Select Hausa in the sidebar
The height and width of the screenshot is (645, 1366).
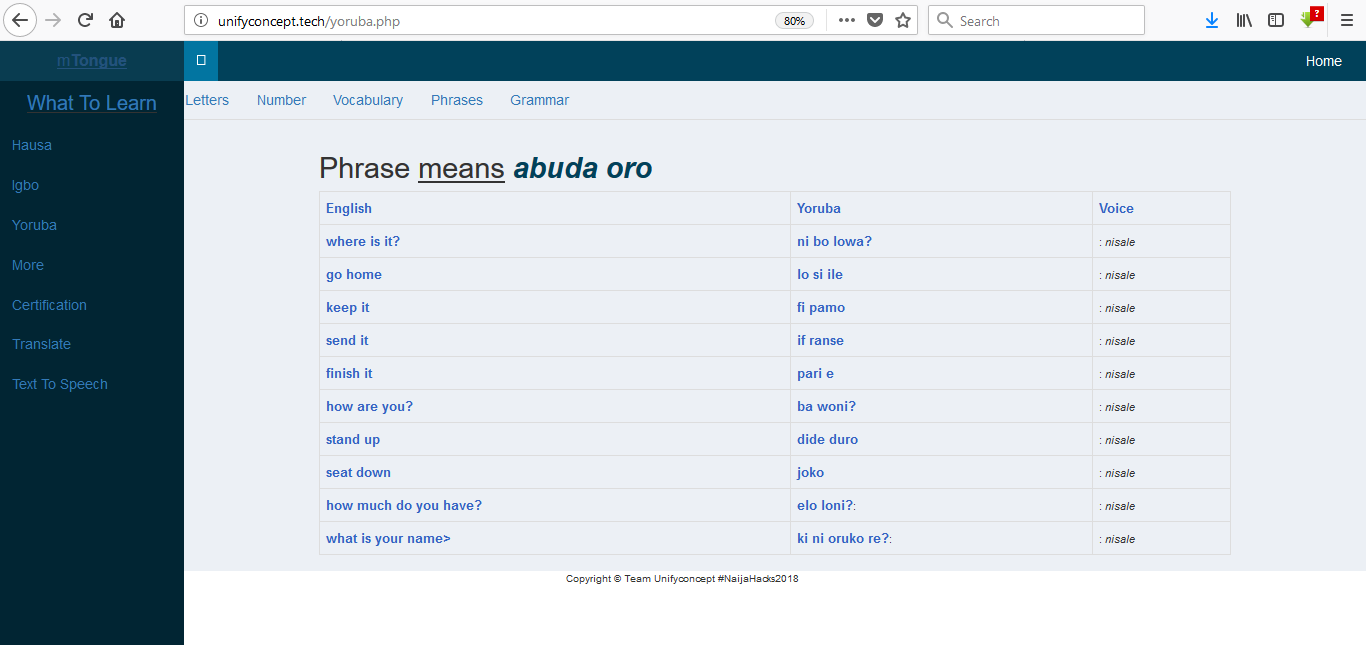[32, 145]
